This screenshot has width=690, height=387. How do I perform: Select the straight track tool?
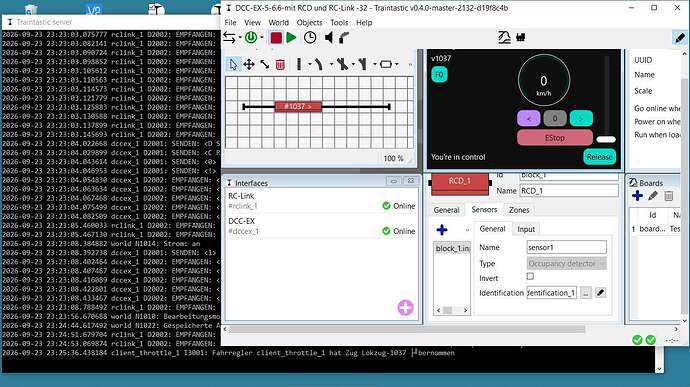(x=299, y=65)
